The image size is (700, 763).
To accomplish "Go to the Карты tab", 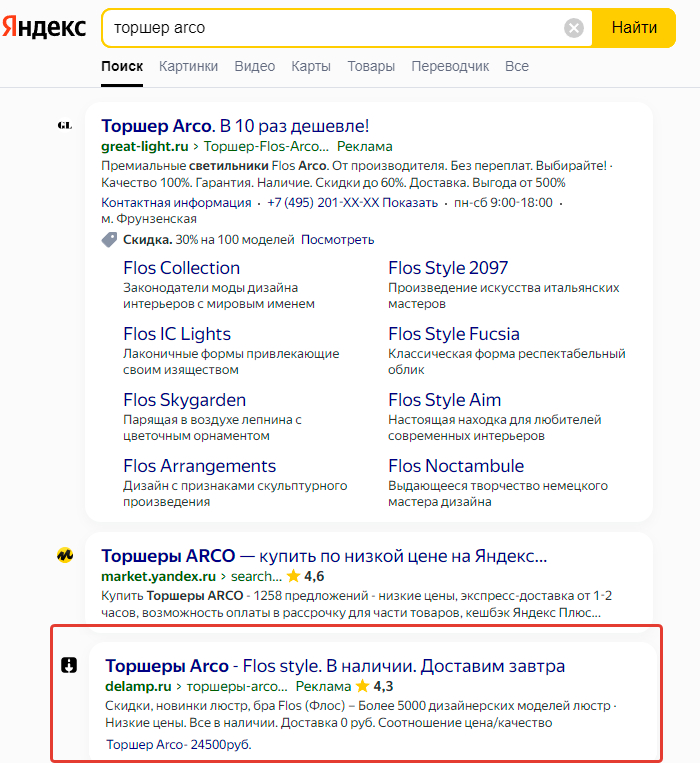I will (x=311, y=67).
